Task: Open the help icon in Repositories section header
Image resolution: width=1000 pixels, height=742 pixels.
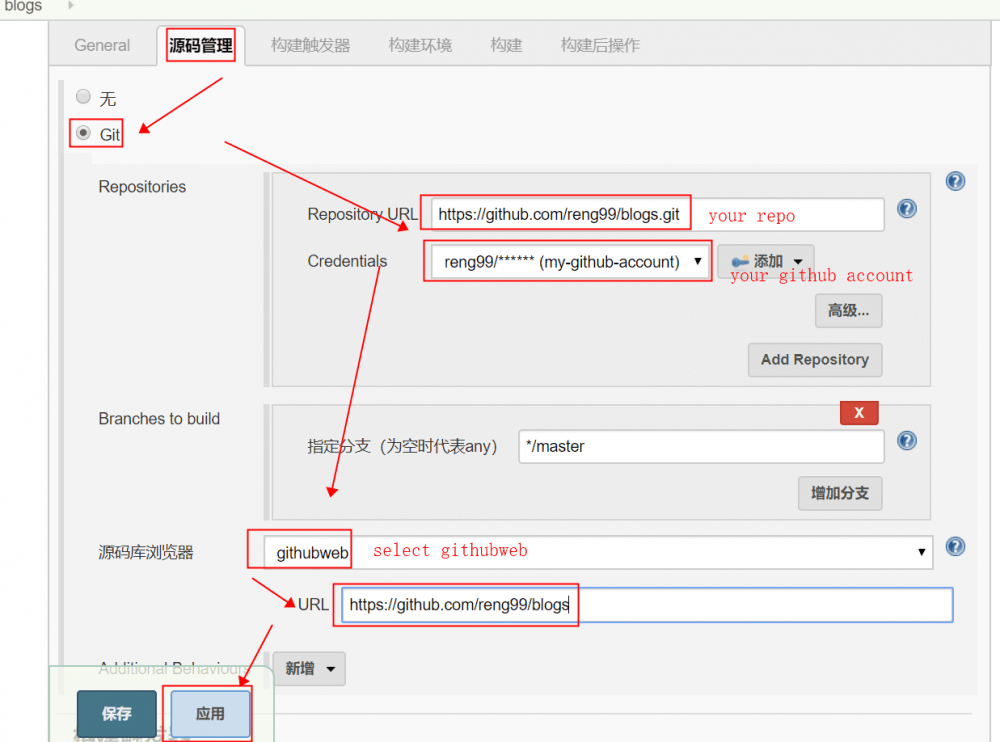Action: pyautogui.click(x=955, y=181)
